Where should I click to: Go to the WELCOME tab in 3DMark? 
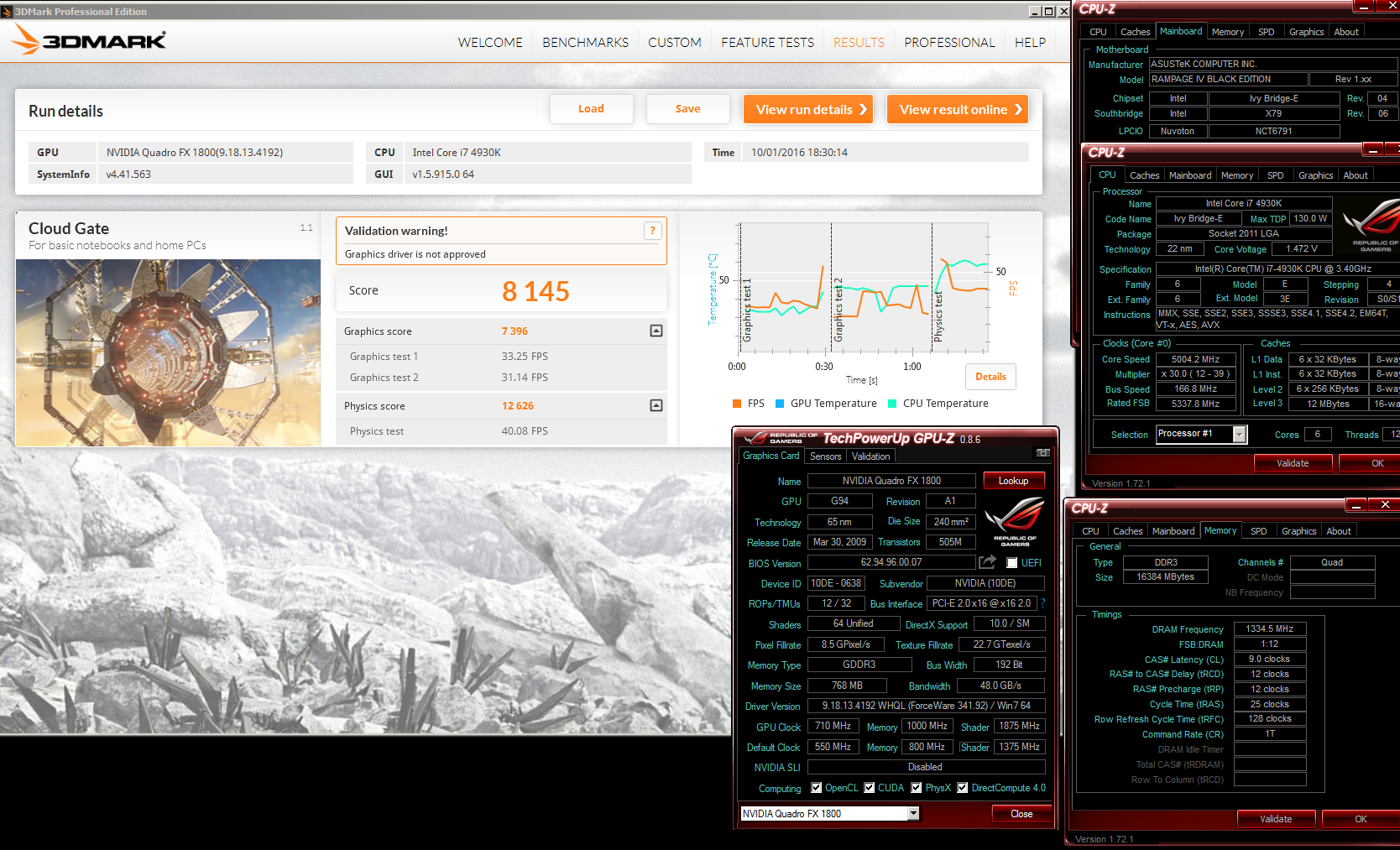pos(490,43)
